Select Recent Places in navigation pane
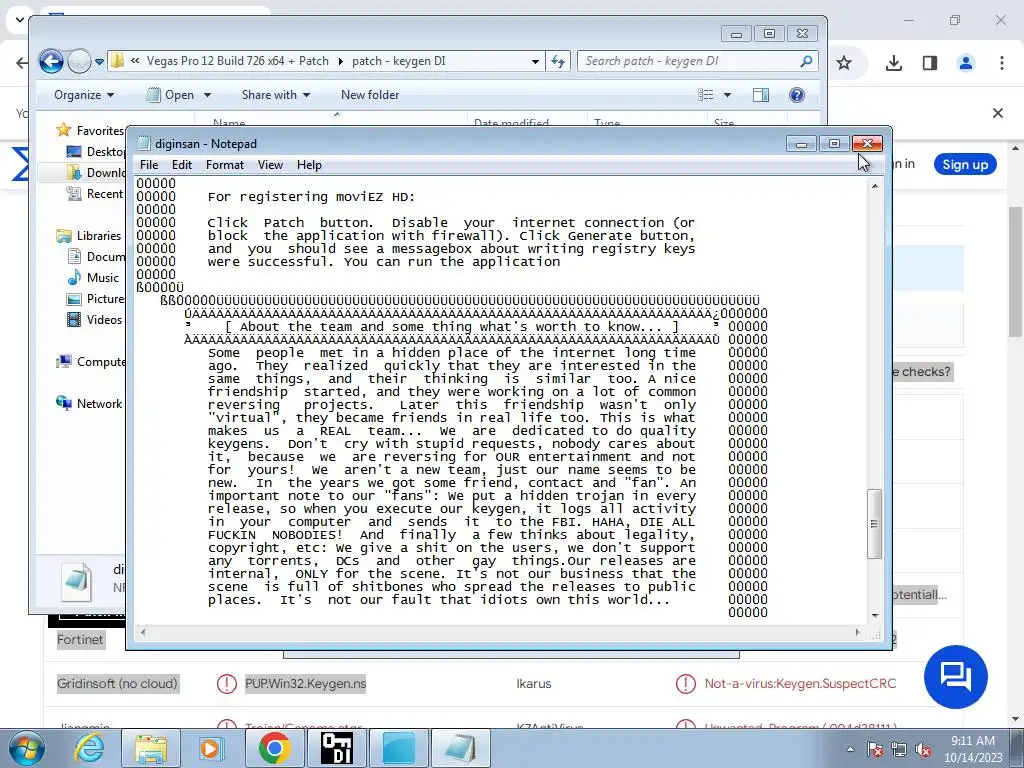This screenshot has width=1024, height=768. [95, 193]
